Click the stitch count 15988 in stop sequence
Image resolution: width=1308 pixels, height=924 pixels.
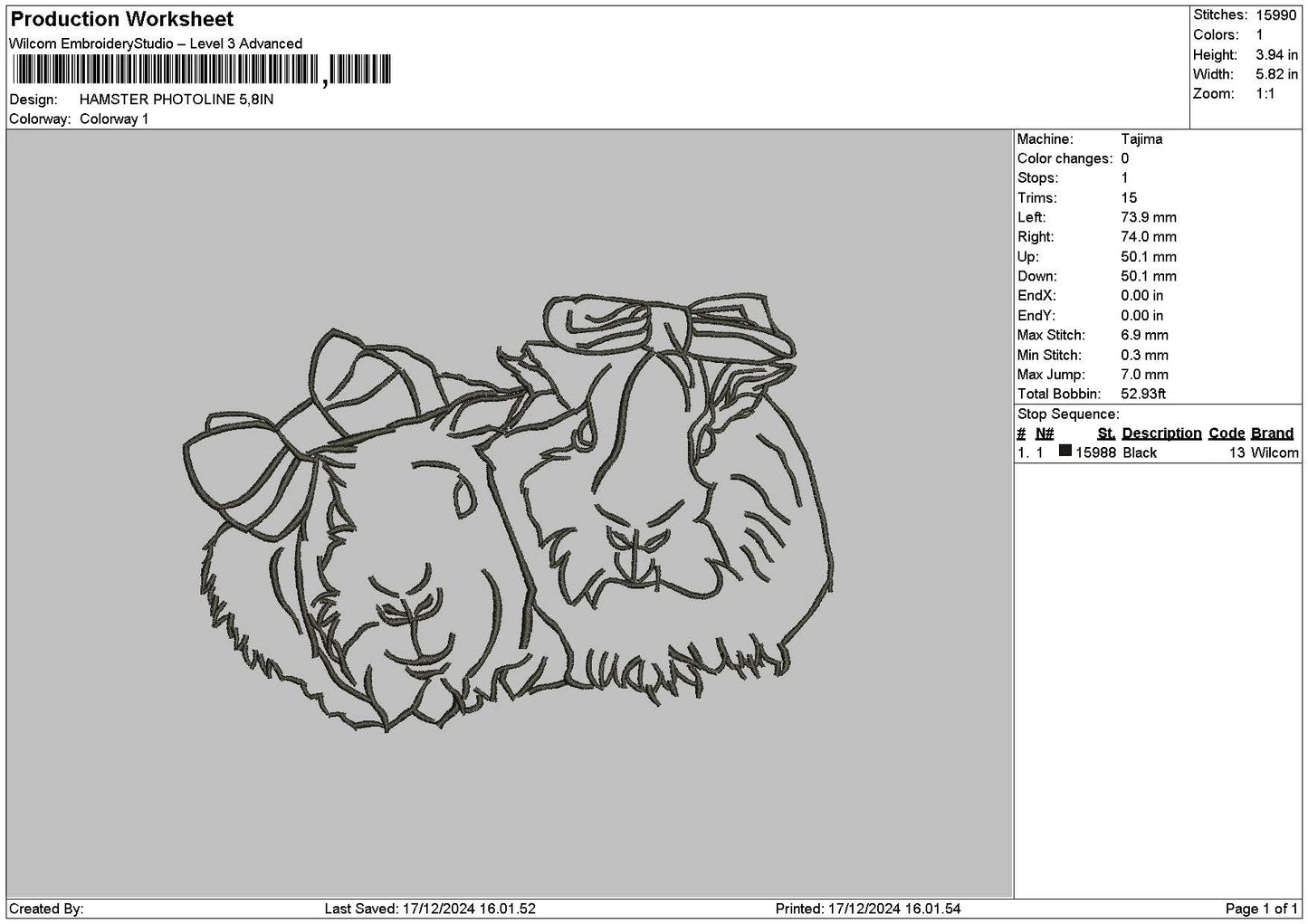[1095, 453]
